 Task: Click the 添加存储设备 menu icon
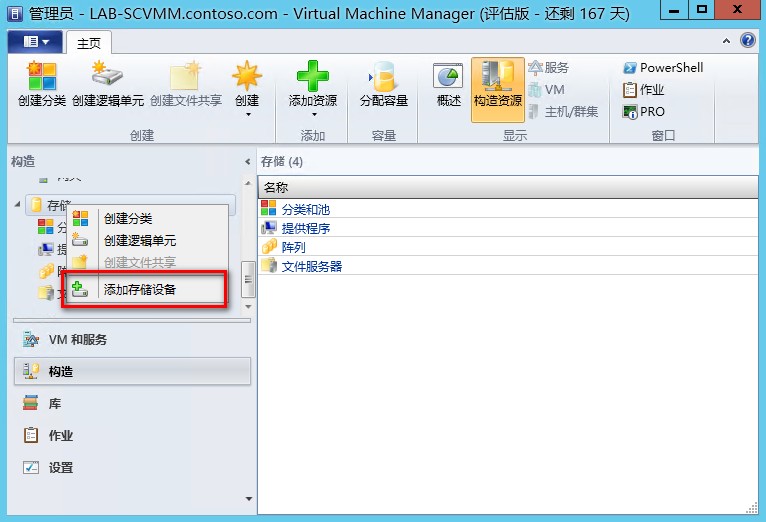click(x=80, y=290)
